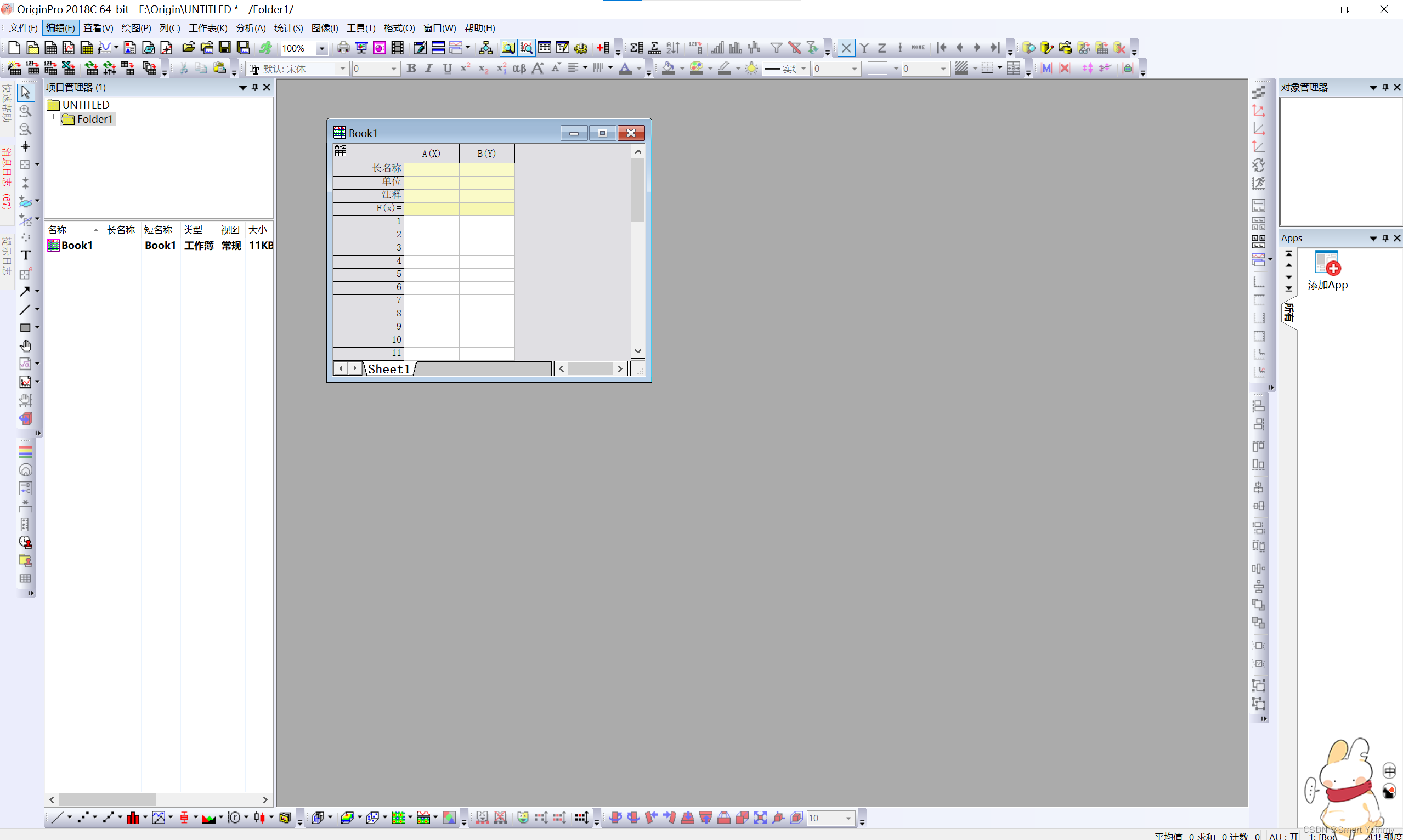Click the Print icon in the toolbar
This screenshot has width=1403, height=840.
tap(343, 48)
